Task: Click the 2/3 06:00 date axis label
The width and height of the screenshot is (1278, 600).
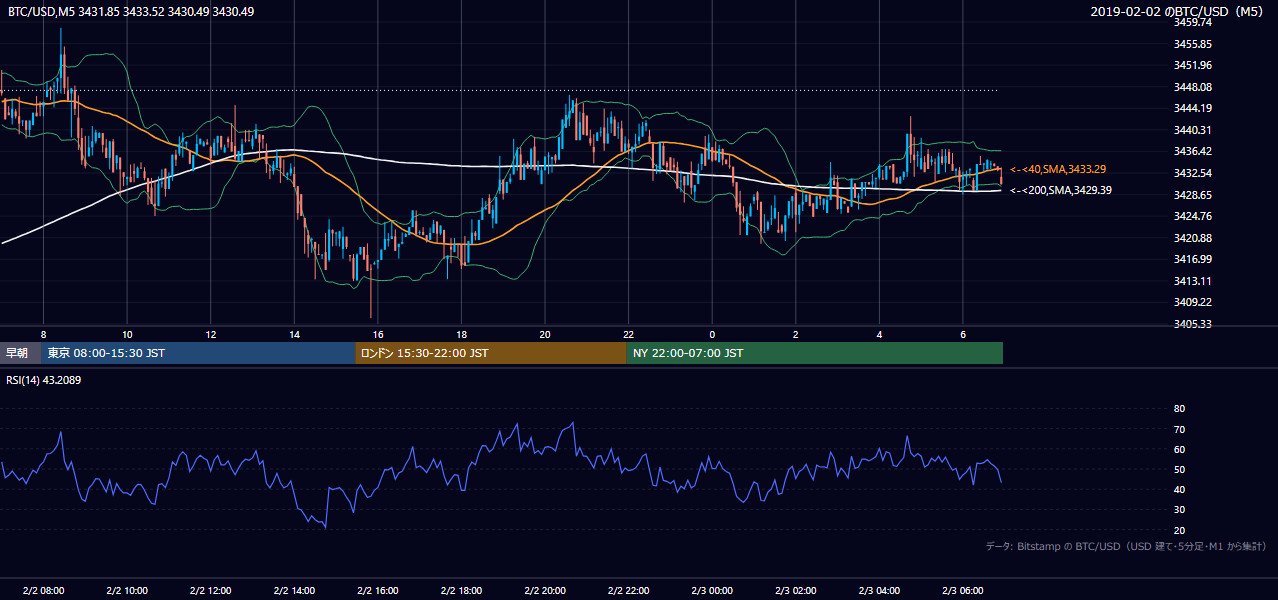Action: point(963,591)
